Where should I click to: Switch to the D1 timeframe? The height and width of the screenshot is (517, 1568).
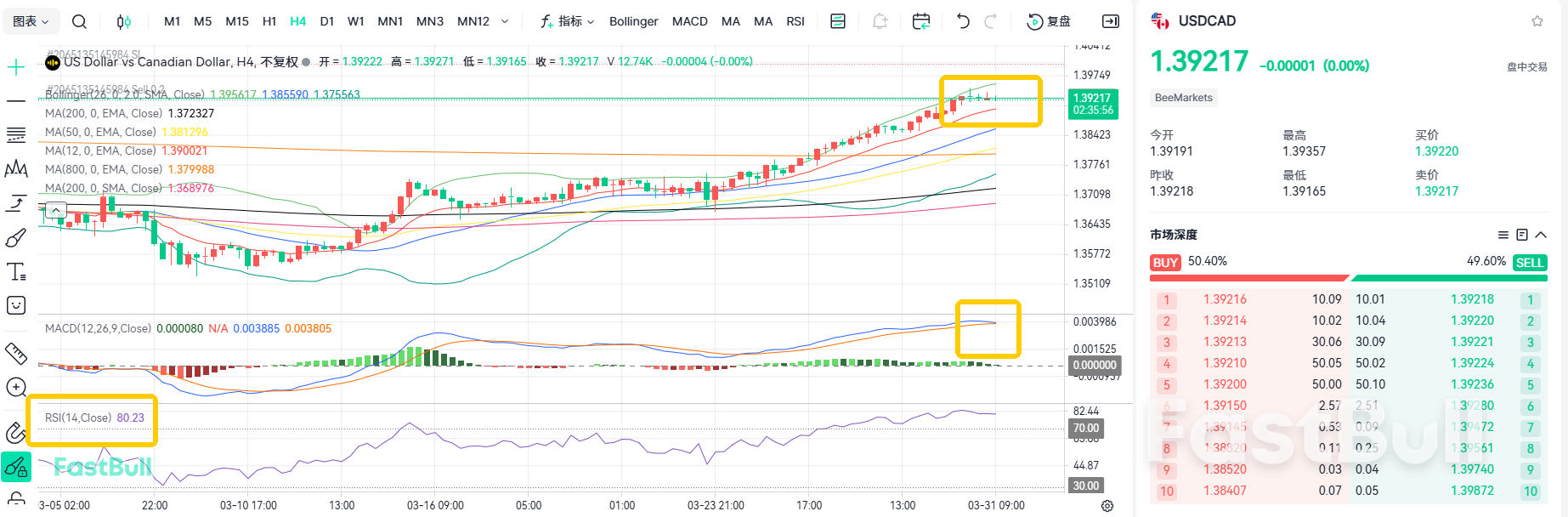(x=327, y=21)
